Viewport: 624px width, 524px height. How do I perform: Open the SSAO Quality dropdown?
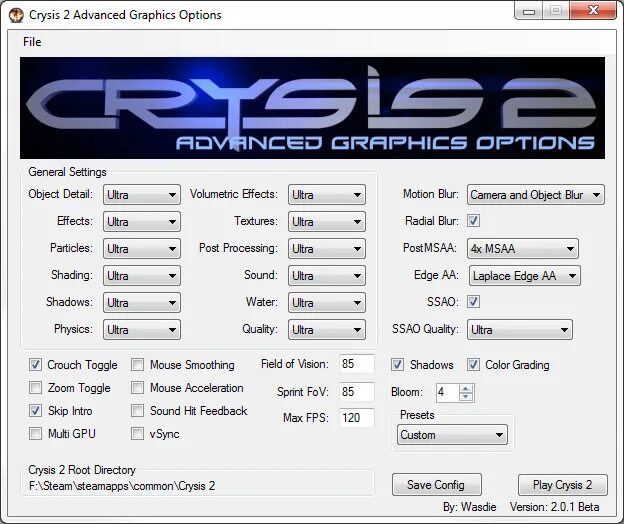pyautogui.click(x=520, y=330)
